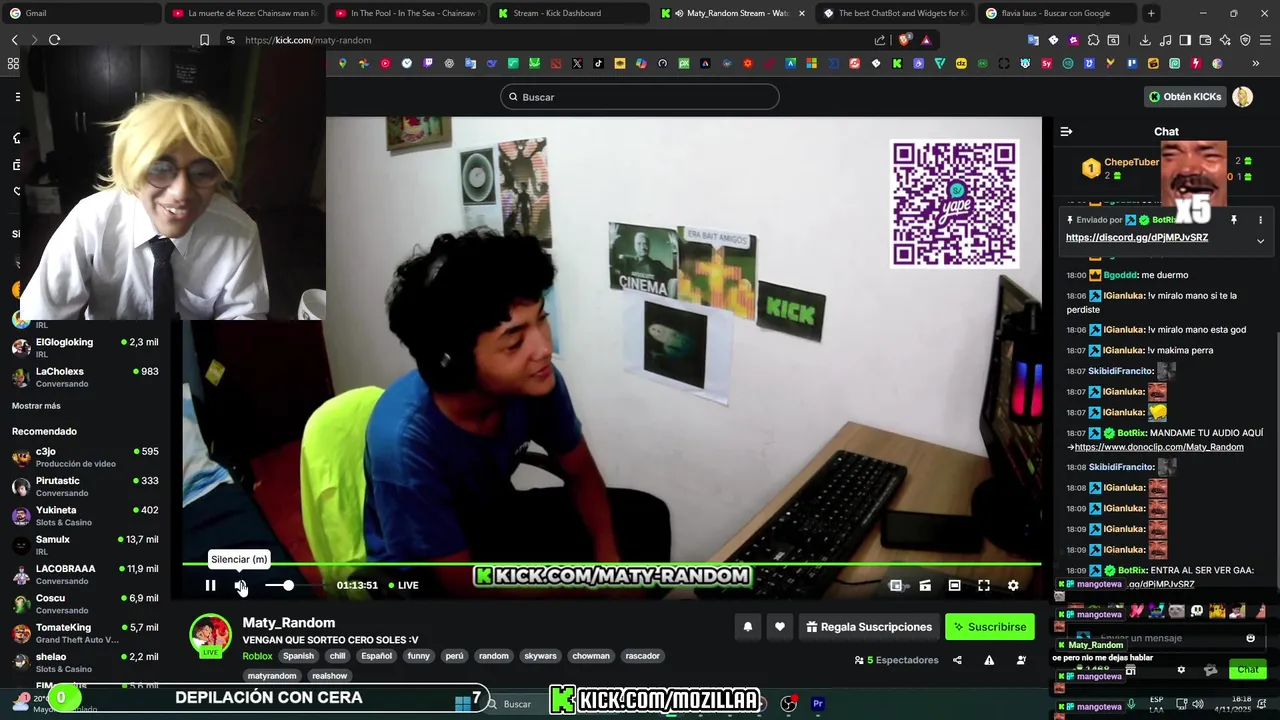Open Brave Shields lion icon
This screenshot has width=1280, height=720.
pos(905,40)
